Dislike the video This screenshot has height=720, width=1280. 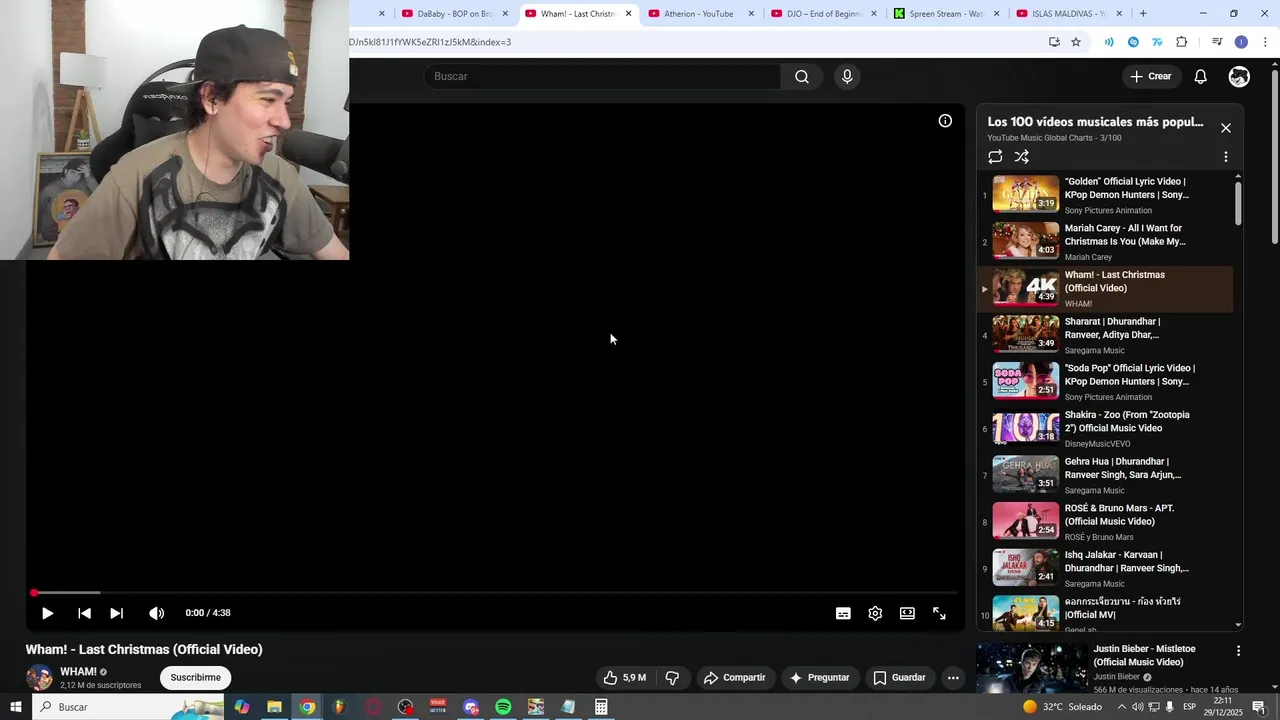[672, 677]
